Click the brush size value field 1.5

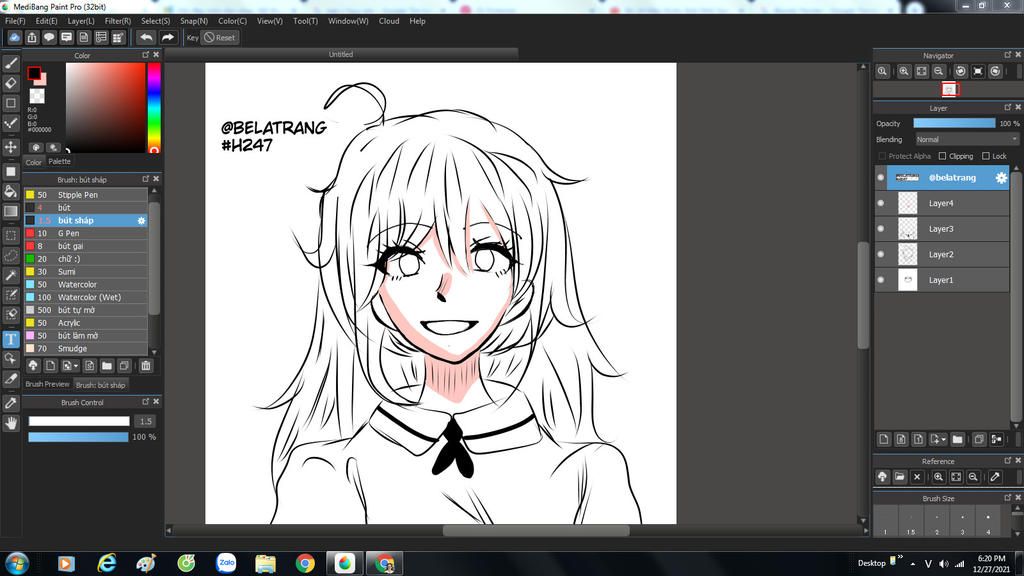pos(146,421)
